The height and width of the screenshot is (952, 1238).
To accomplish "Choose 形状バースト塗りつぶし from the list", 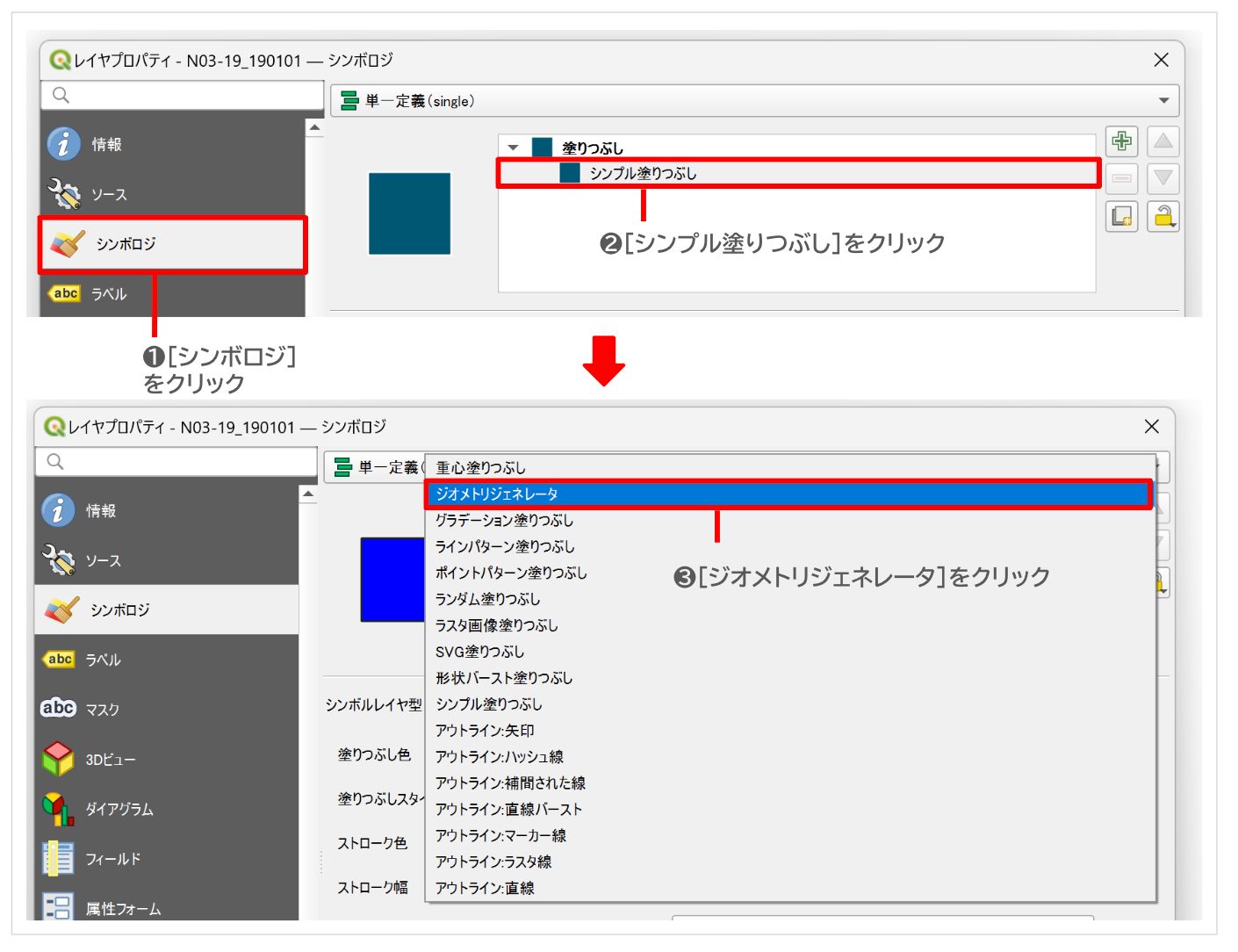I will pyautogui.click(x=790, y=678).
